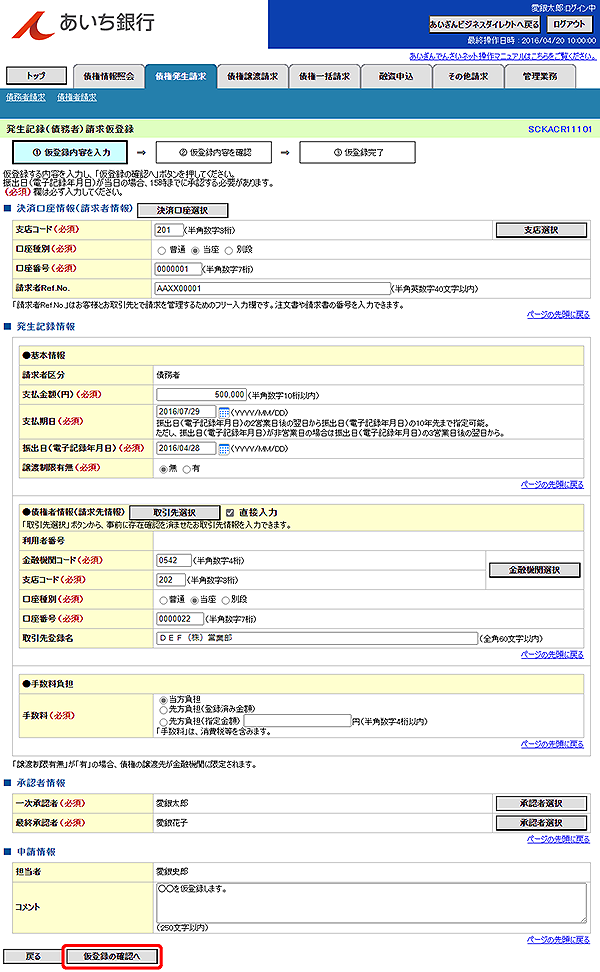
Task: Toggle the 直接入力 checkbox
Action: click(x=230, y=513)
